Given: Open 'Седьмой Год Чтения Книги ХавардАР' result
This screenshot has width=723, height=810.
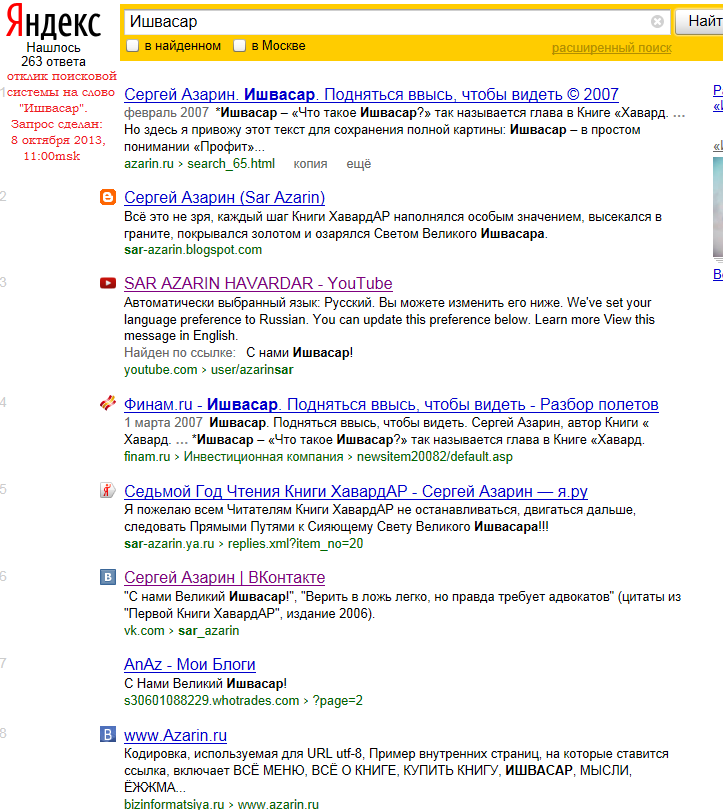Looking at the screenshot, I should [x=356, y=491].
